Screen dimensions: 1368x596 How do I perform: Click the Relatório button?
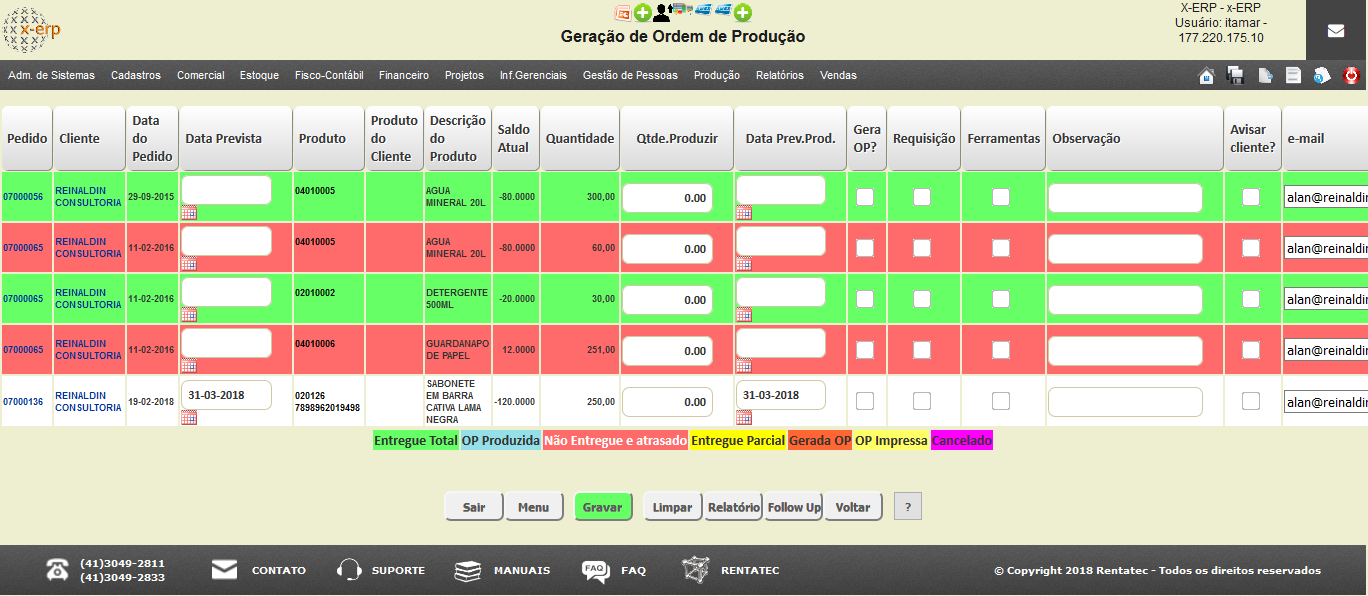point(734,507)
